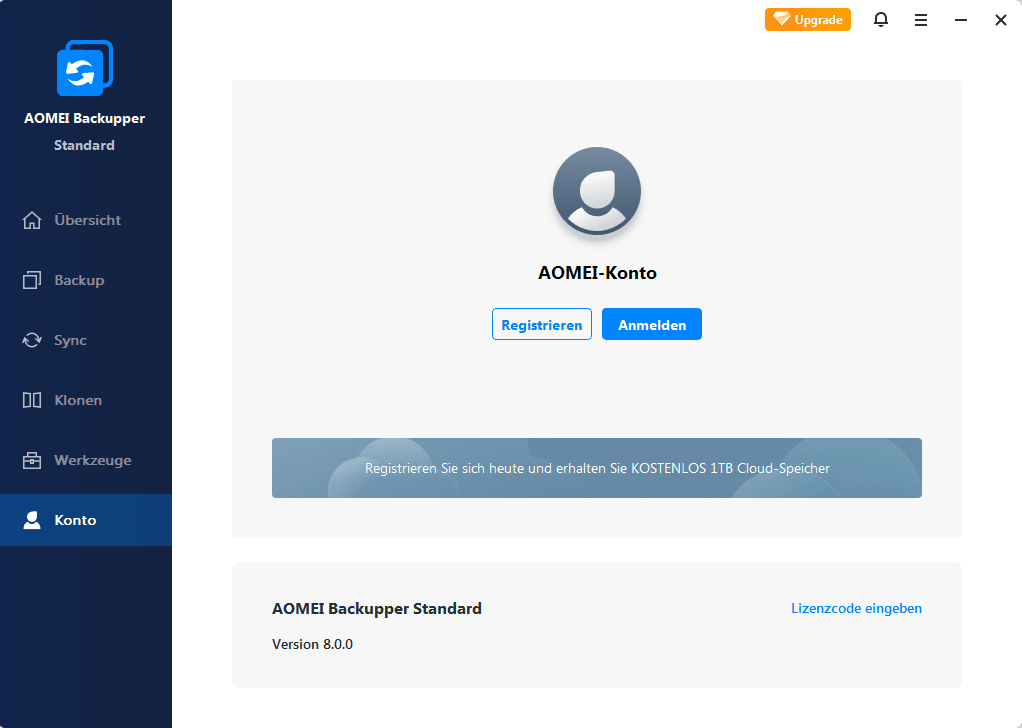Click the Version 8.0.0 text
Image resolution: width=1022 pixels, height=728 pixels.
click(x=312, y=644)
